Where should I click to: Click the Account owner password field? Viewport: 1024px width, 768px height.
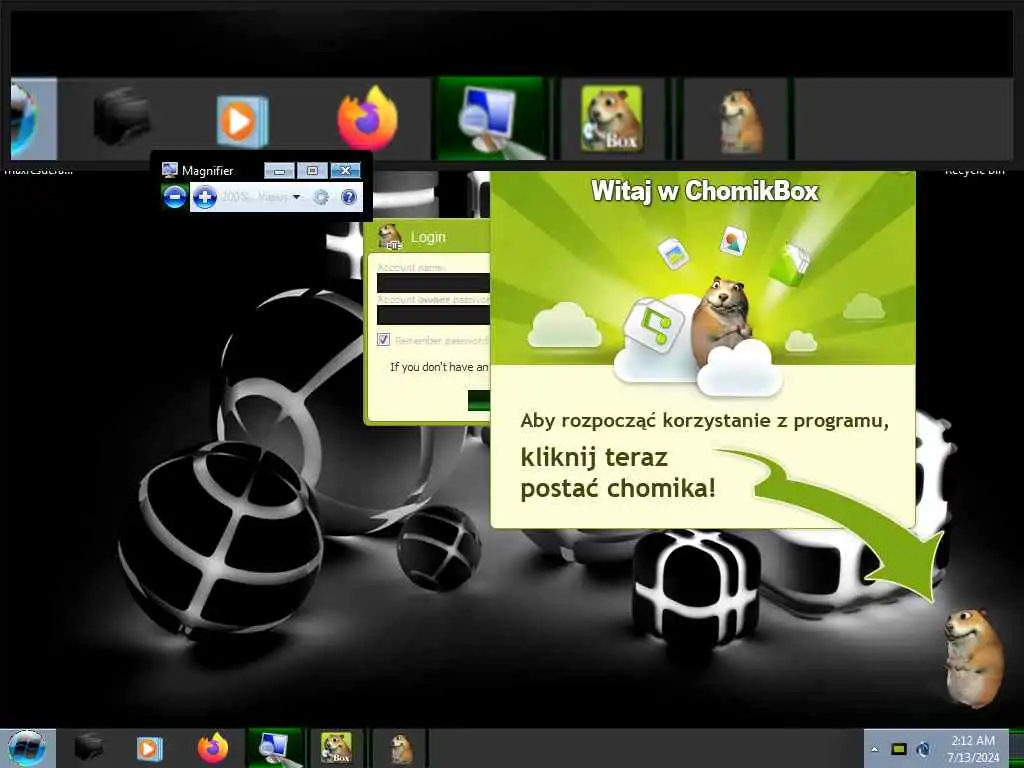(x=433, y=315)
